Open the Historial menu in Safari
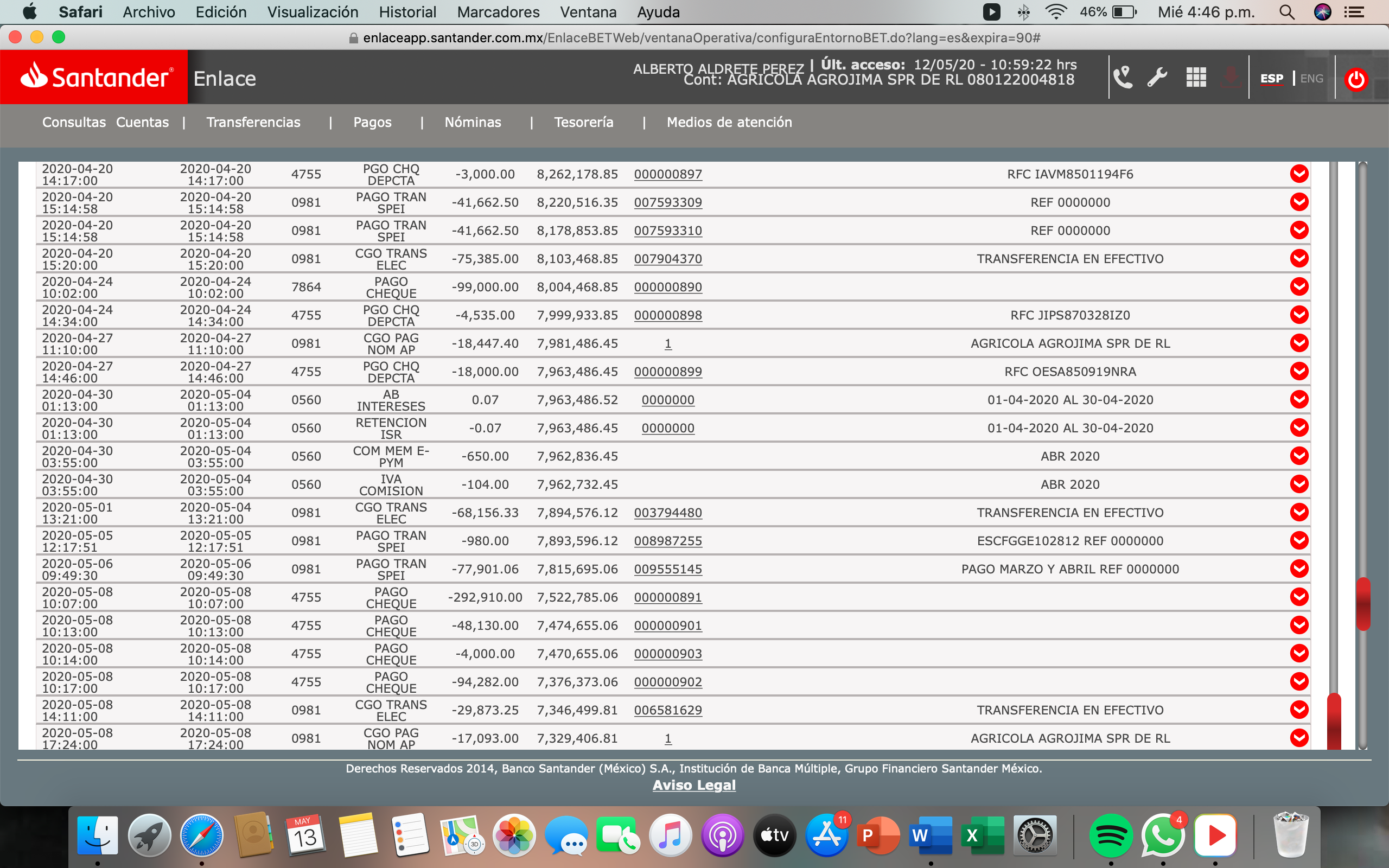 [x=407, y=12]
